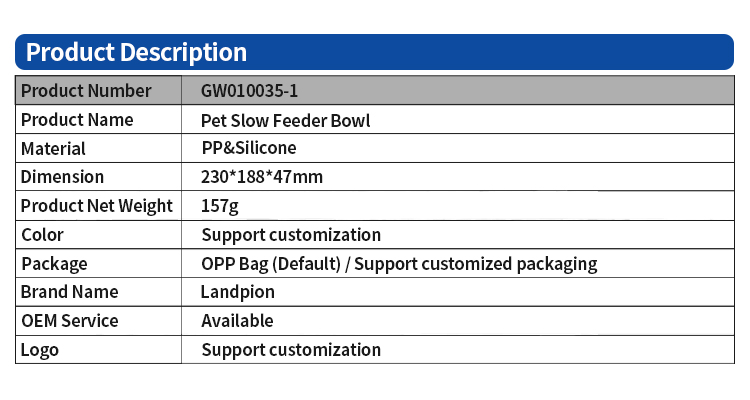Select the Product Number label cell
750x400 pixels.
(x=86, y=91)
